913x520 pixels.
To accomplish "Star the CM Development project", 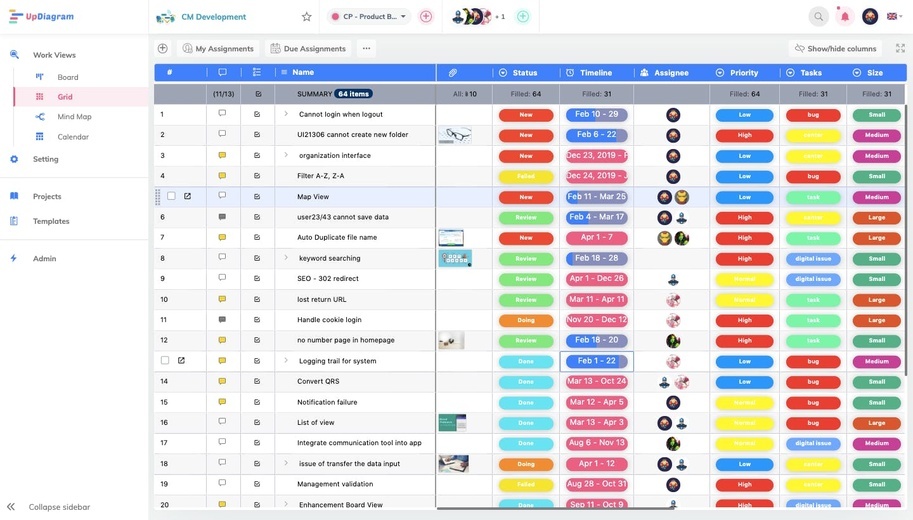I will point(306,17).
